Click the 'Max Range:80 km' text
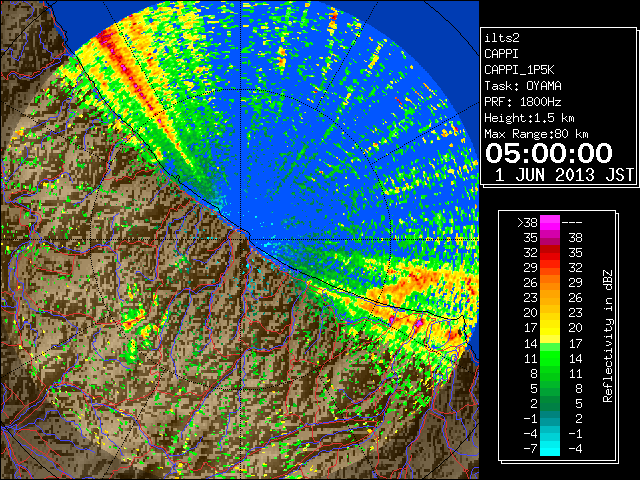The height and width of the screenshot is (480, 640). [536, 134]
